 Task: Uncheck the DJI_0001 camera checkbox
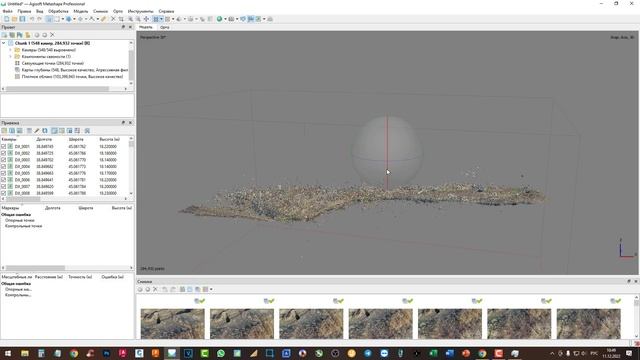[x=4, y=146]
